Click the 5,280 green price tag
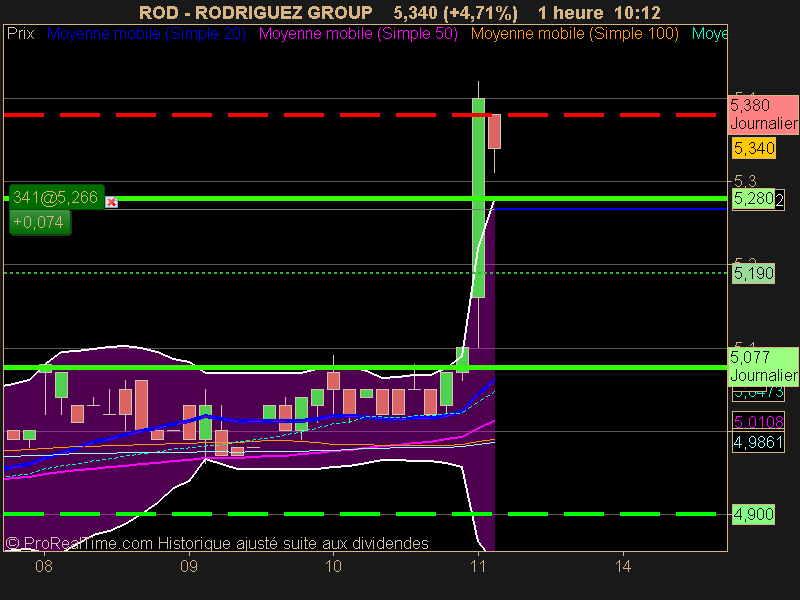The height and width of the screenshot is (600, 800). tap(754, 198)
